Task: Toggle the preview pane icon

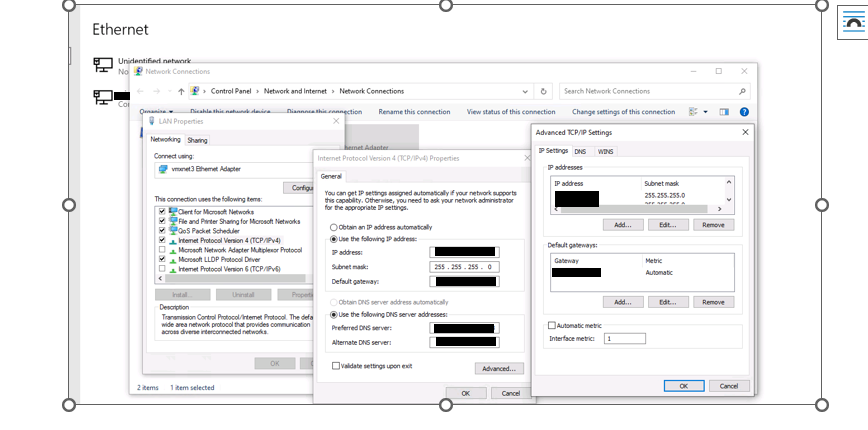Action: (725, 112)
